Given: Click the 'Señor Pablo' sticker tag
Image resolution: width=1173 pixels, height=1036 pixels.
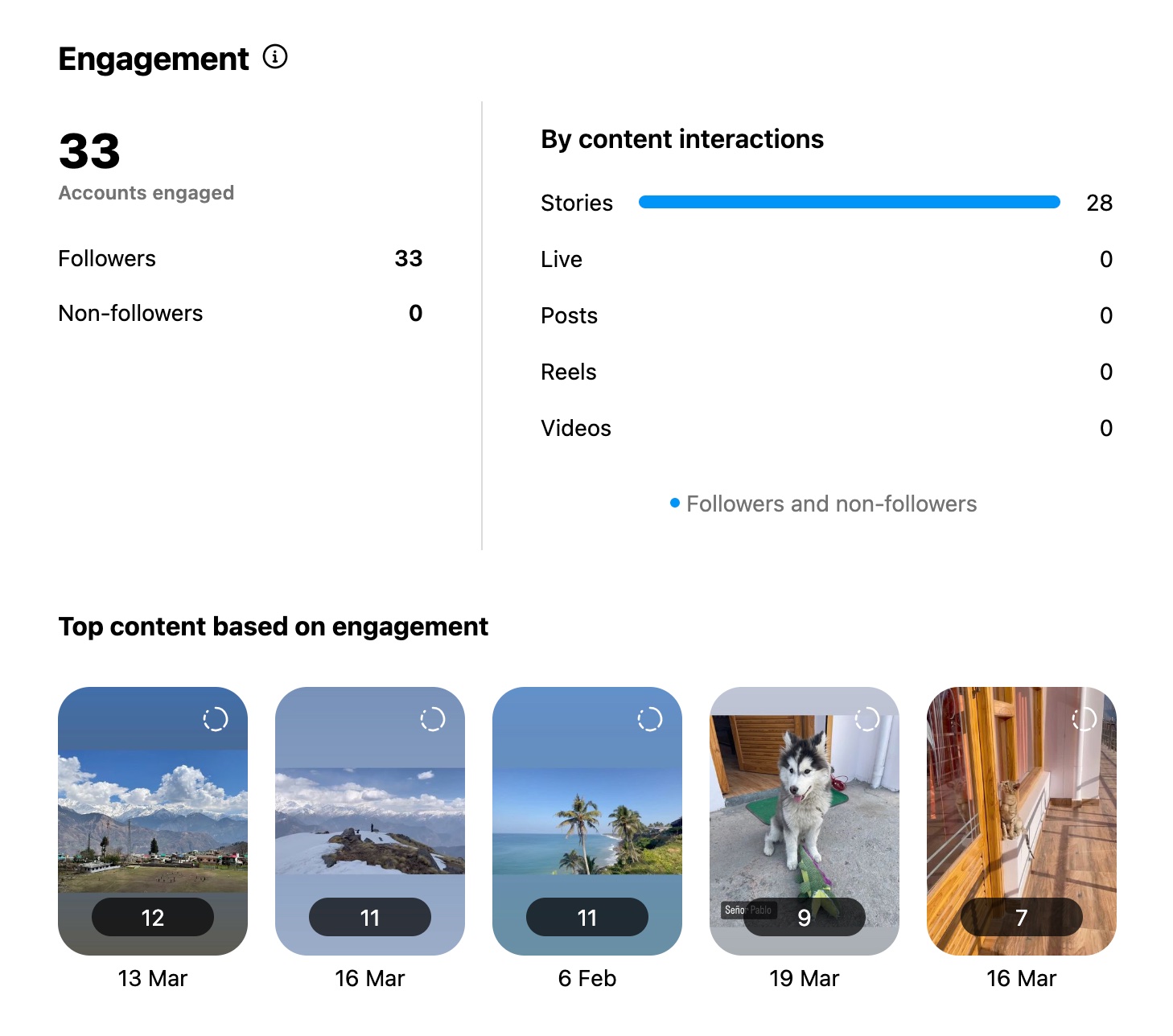Looking at the screenshot, I should 748,909.
